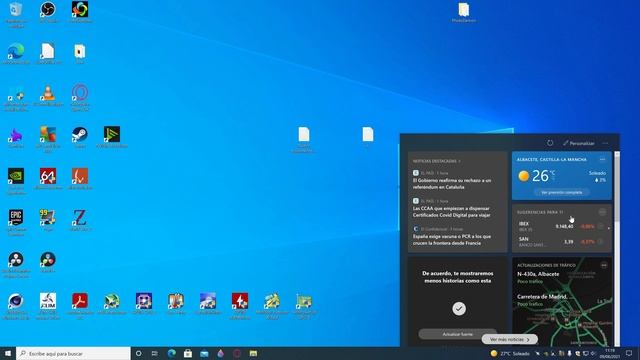
Task: Open the Certificados Covid Digital news headline
Action: coord(452,211)
